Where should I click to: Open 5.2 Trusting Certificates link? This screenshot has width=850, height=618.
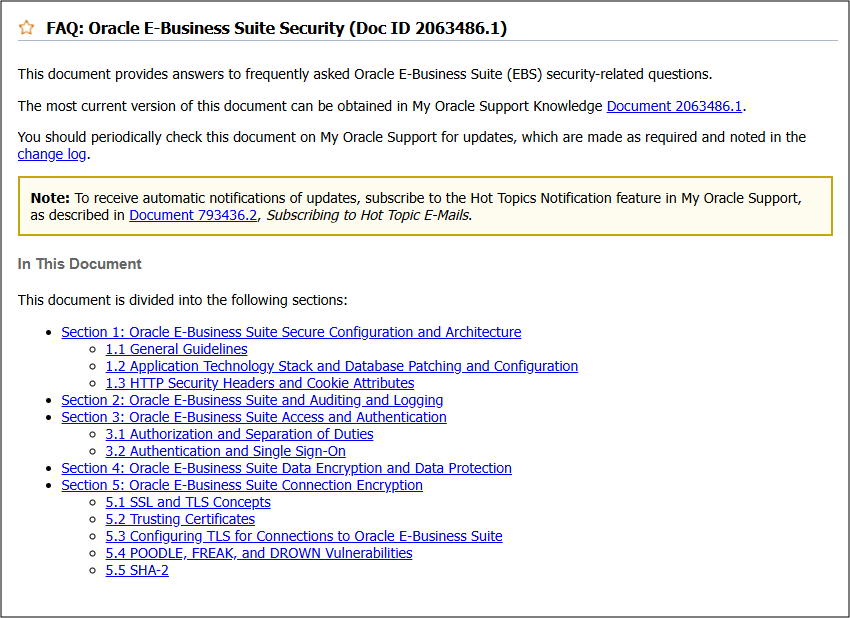pyautogui.click(x=180, y=519)
